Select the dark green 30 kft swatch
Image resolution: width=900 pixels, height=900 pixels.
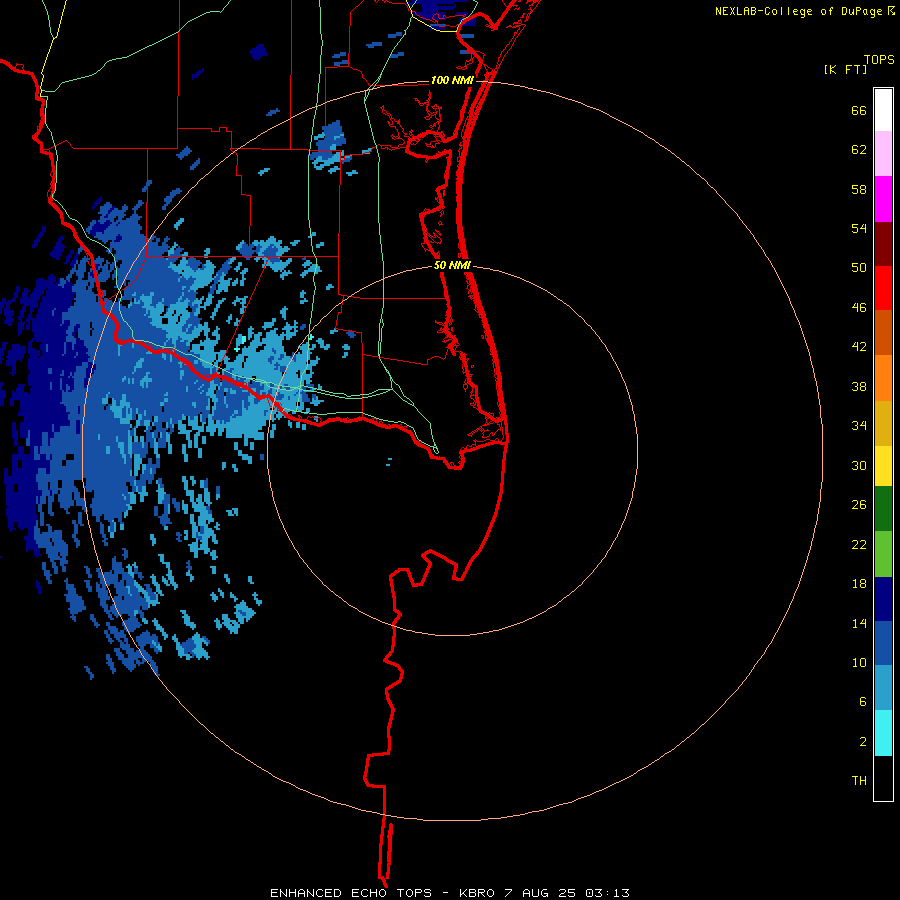click(x=883, y=509)
